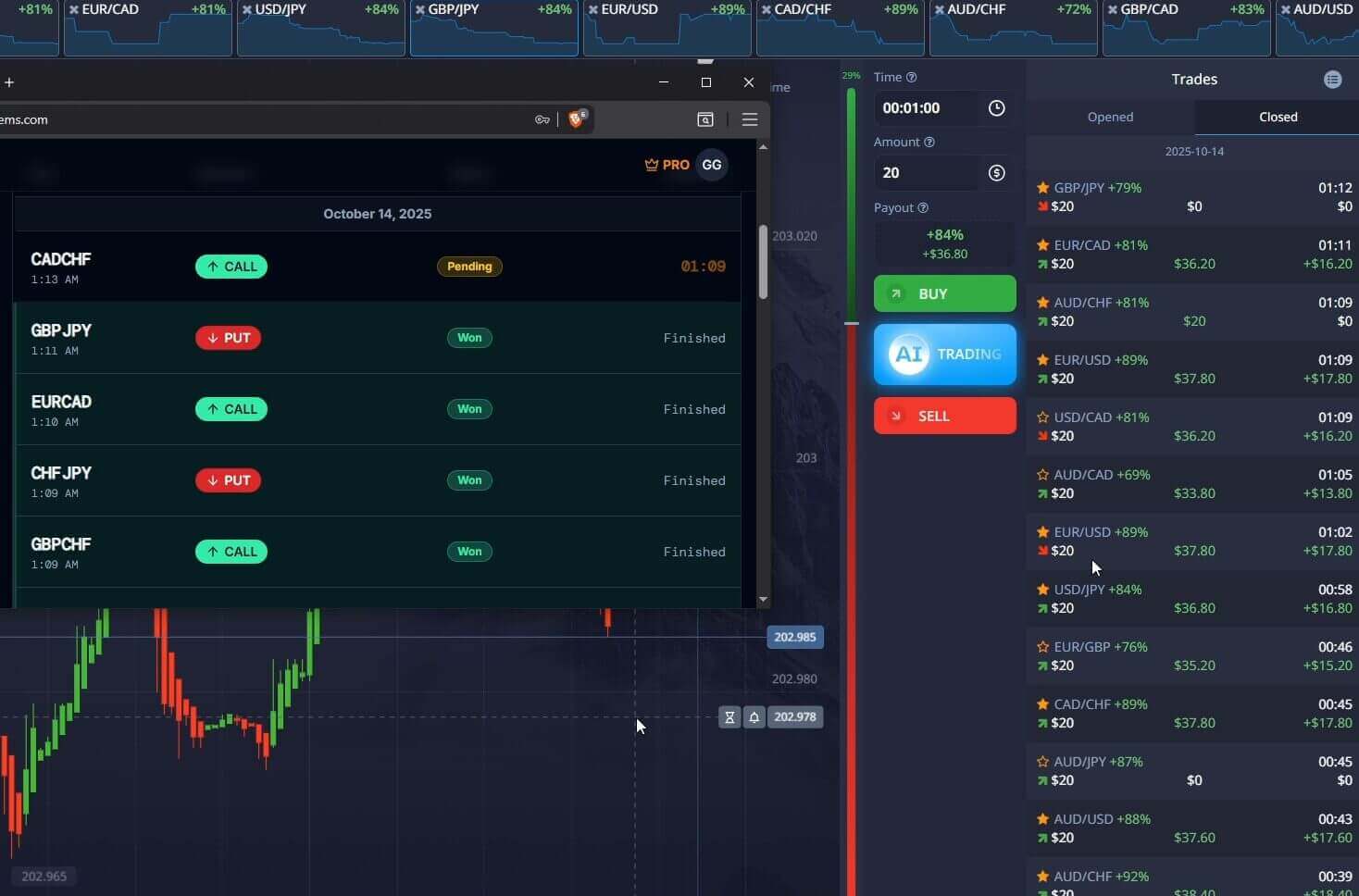Open the browser hamburger menu

[750, 119]
